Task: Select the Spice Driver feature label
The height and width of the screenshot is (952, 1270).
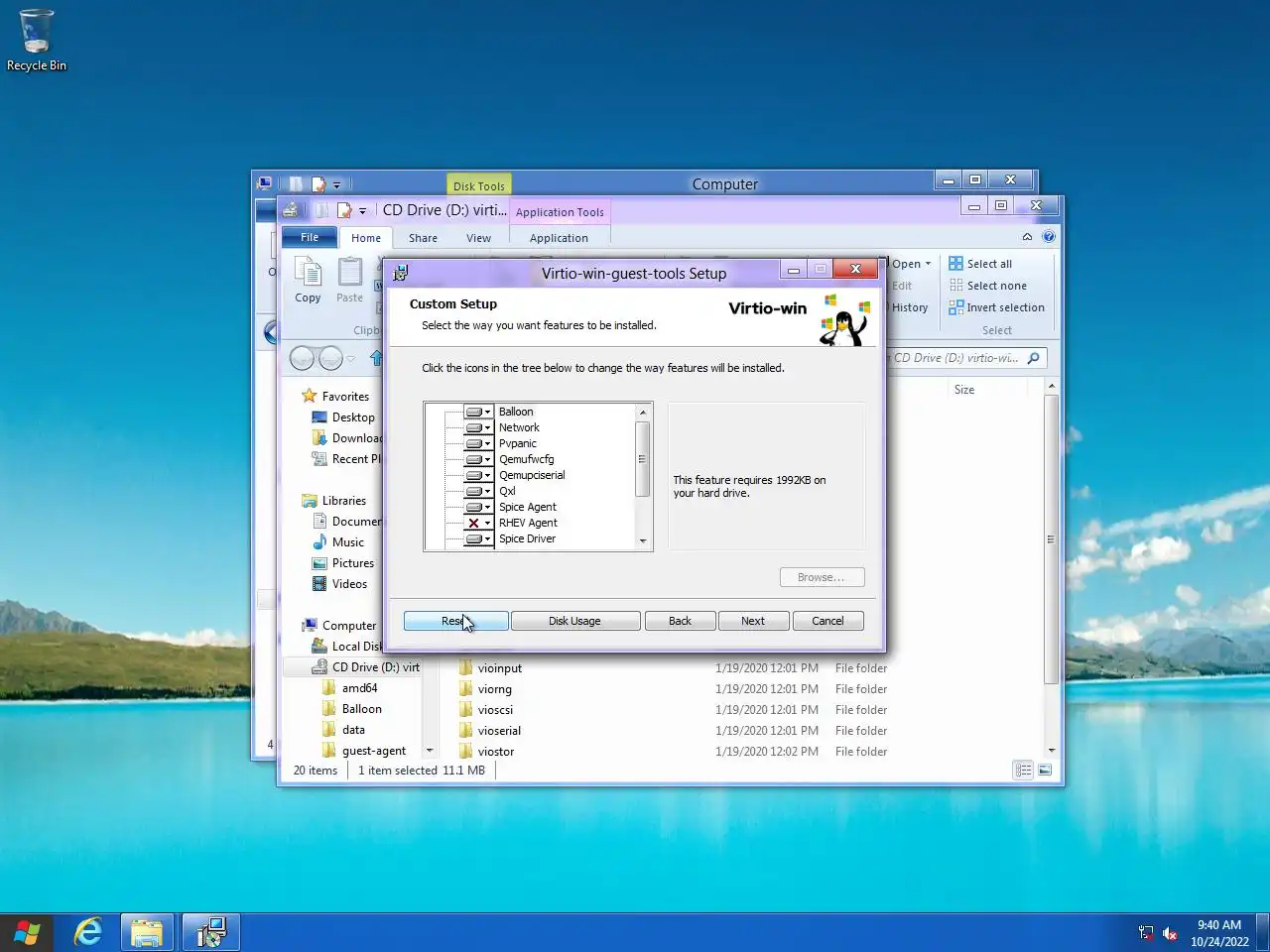Action: coord(527,538)
